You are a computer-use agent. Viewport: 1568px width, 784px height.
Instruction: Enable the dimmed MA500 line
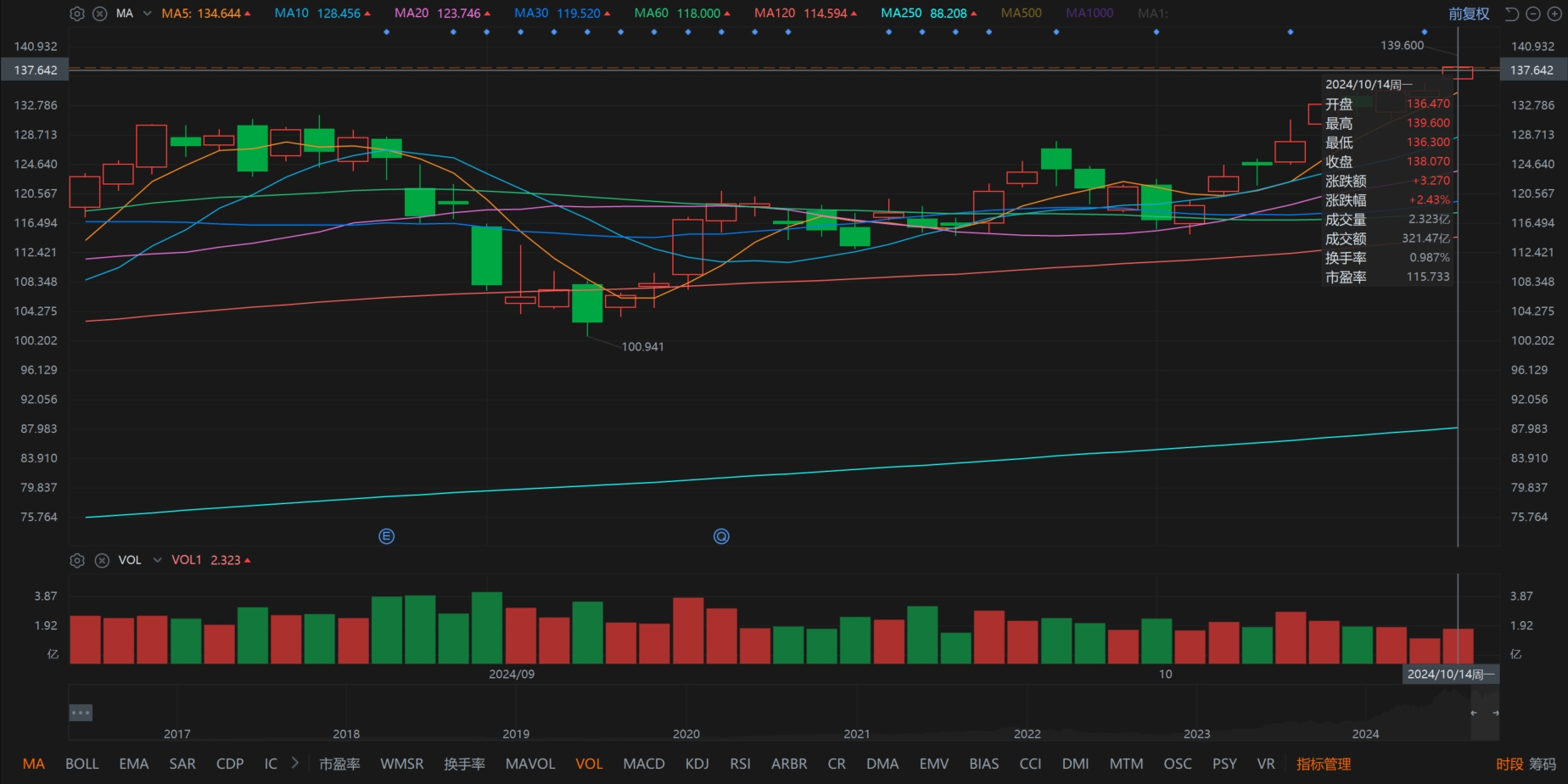click(1022, 14)
